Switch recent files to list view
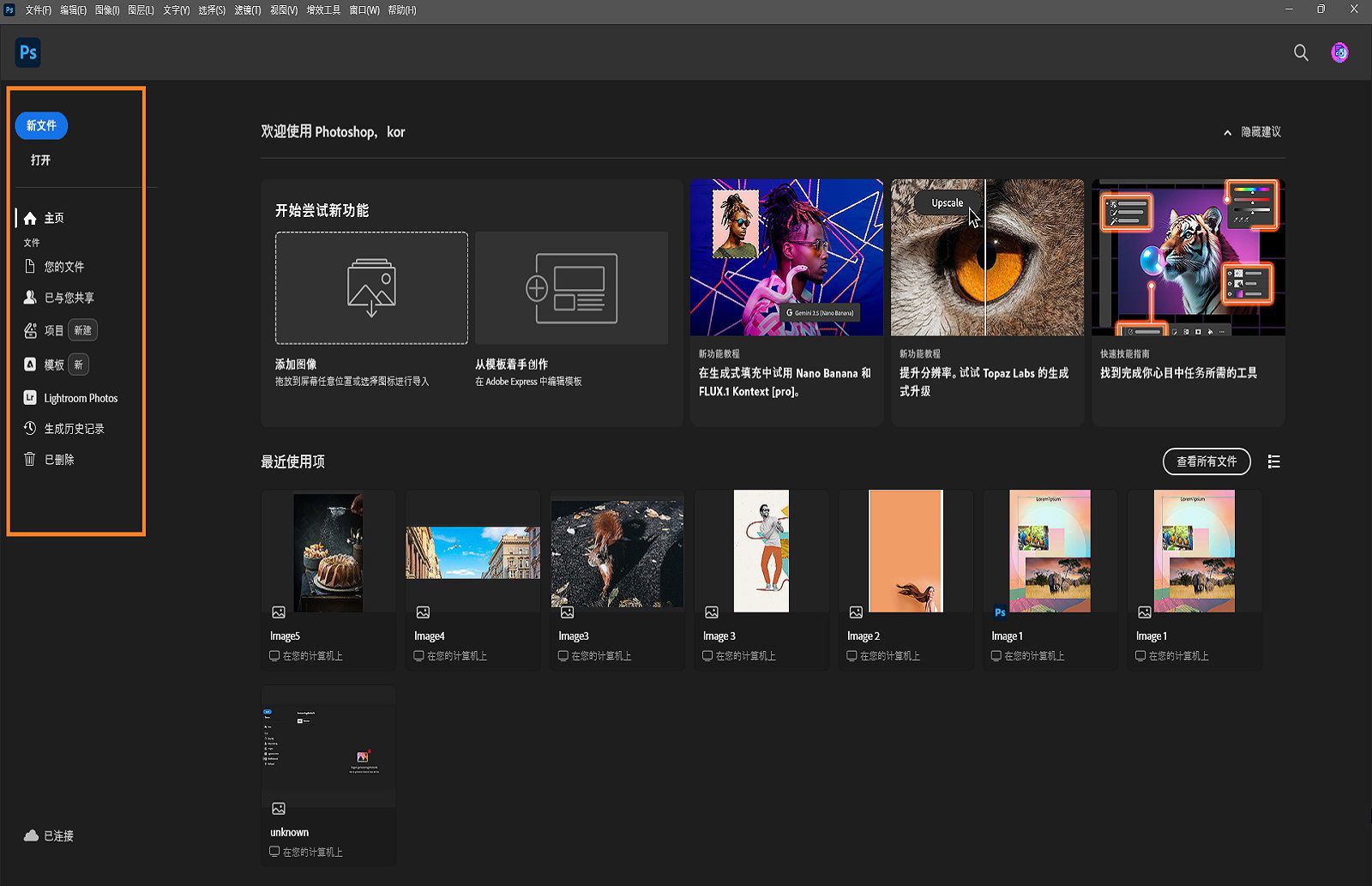This screenshot has width=1372, height=886. click(1273, 461)
